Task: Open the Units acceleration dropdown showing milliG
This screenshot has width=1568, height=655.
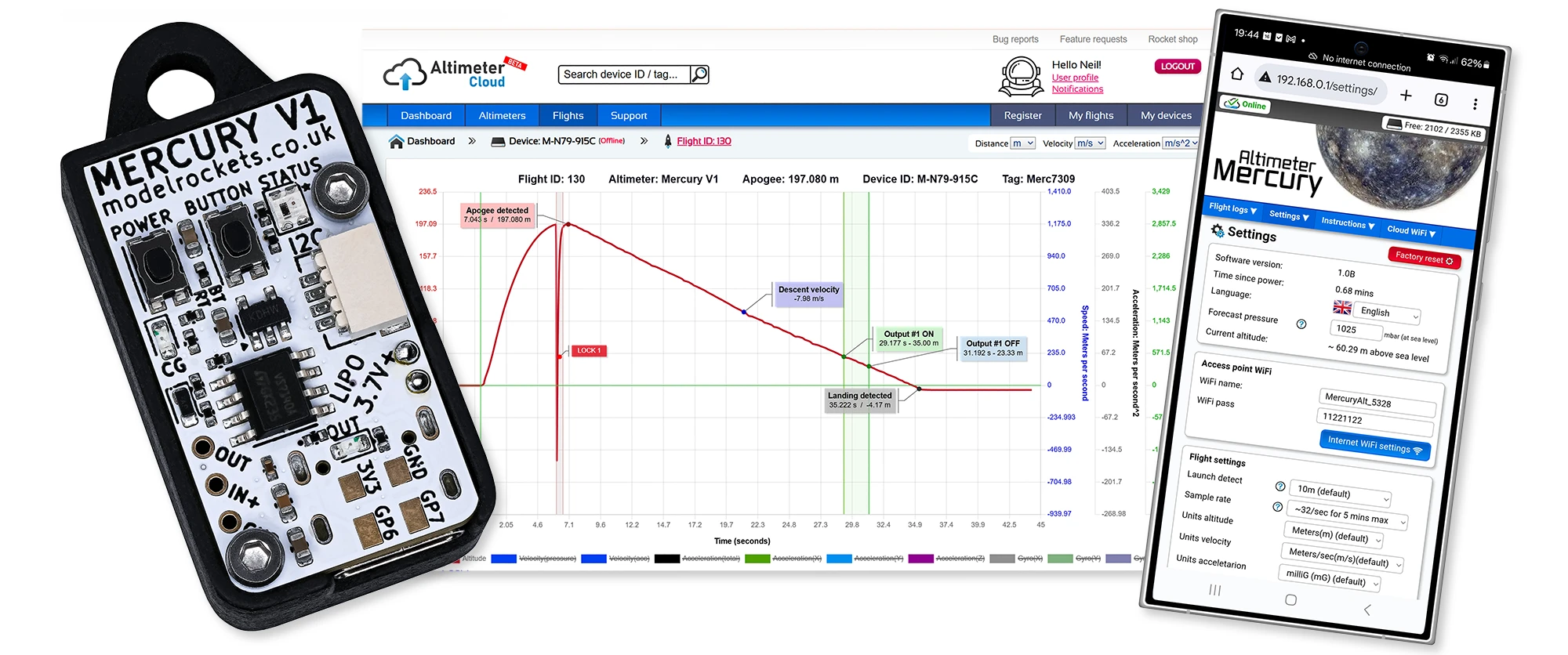Action: pyautogui.click(x=1330, y=578)
